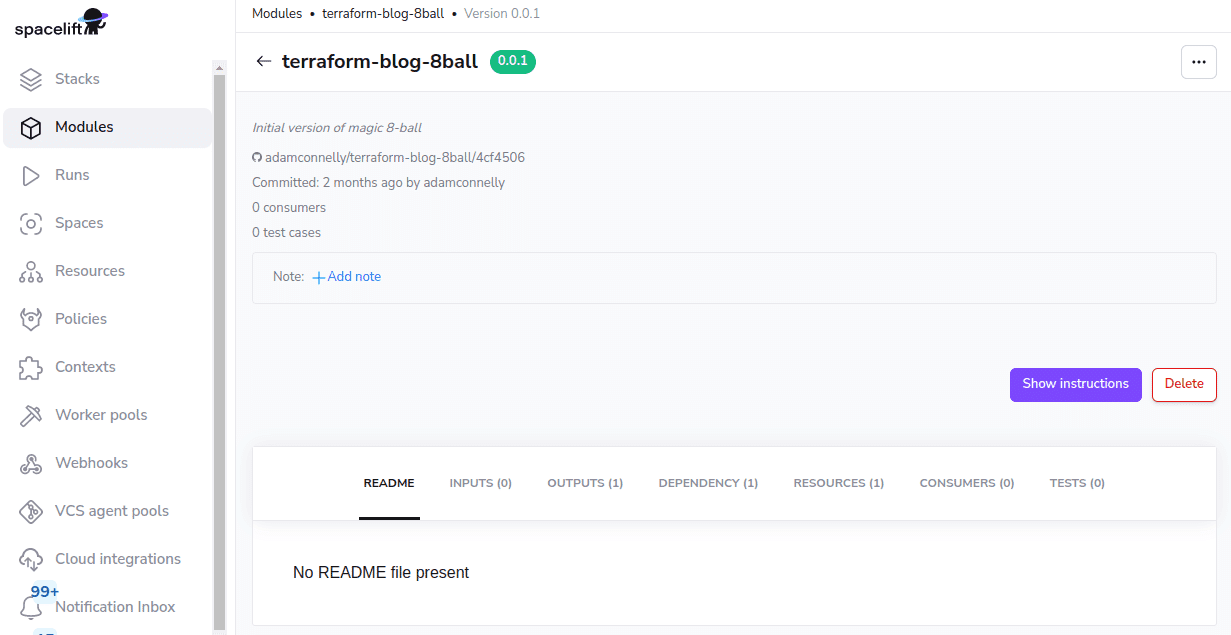Click the Runs play icon

(x=31, y=175)
